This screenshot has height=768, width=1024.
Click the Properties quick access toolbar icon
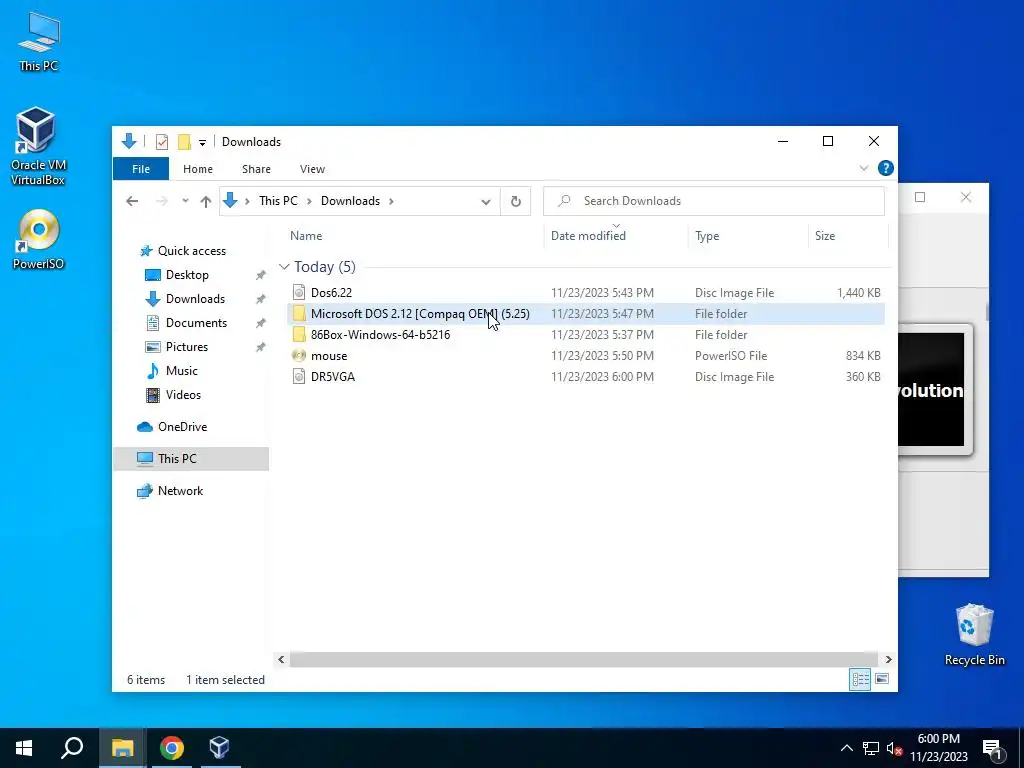tap(162, 142)
